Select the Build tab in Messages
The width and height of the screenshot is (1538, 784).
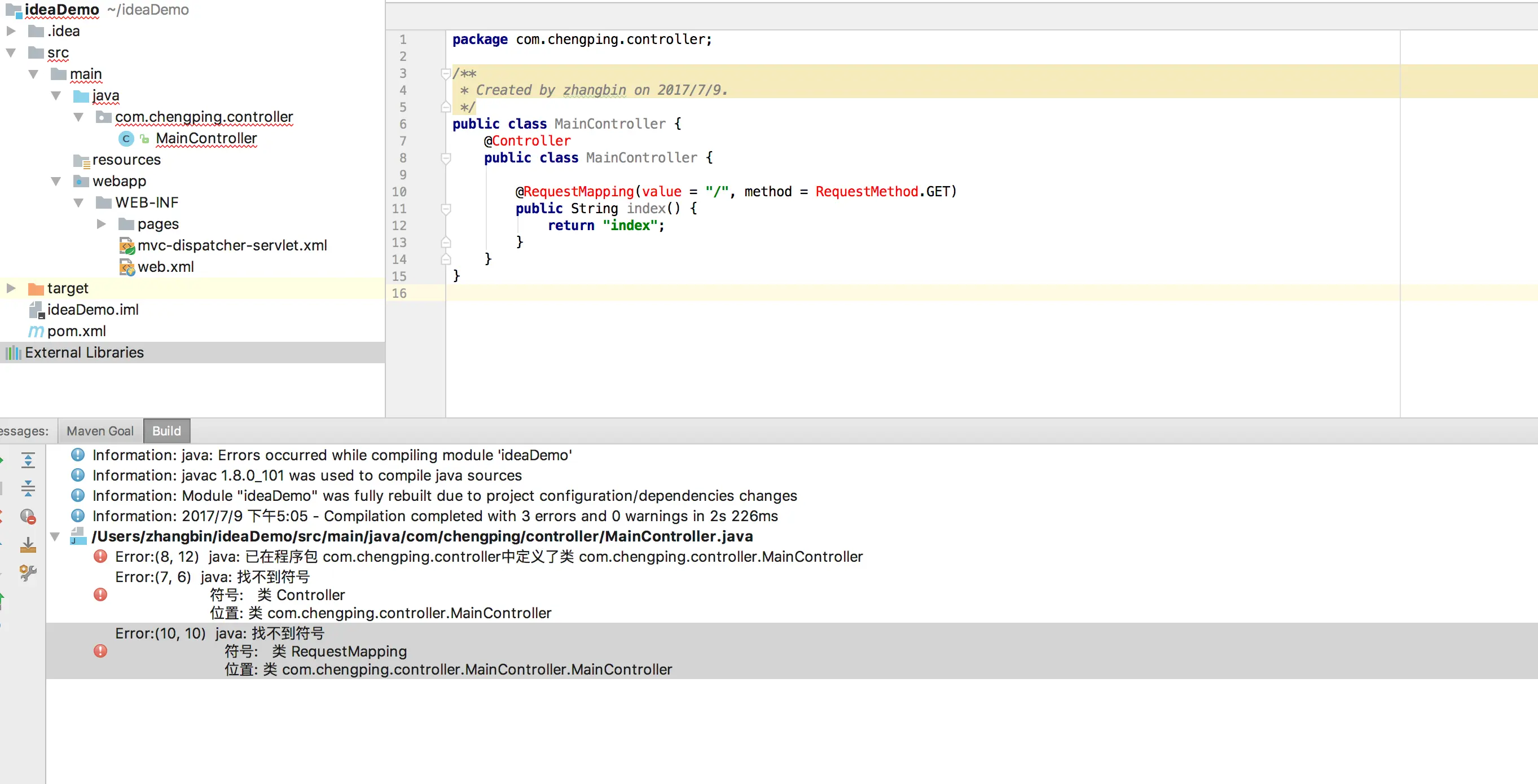[166, 431]
